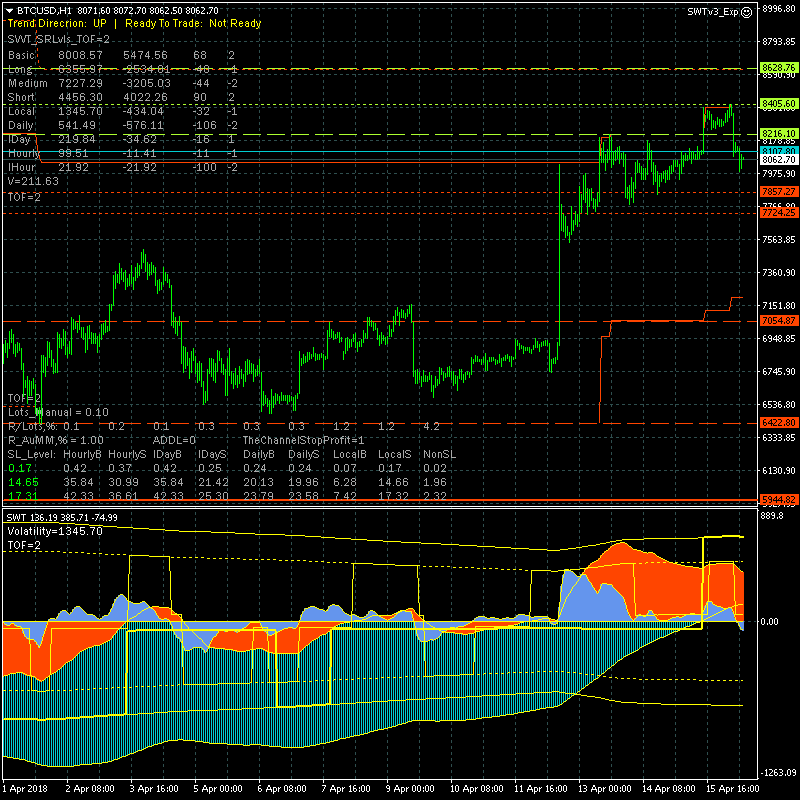The image size is (800, 800).
Task: Select the yellow 8405.60 price level tag
Action: click(x=778, y=104)
